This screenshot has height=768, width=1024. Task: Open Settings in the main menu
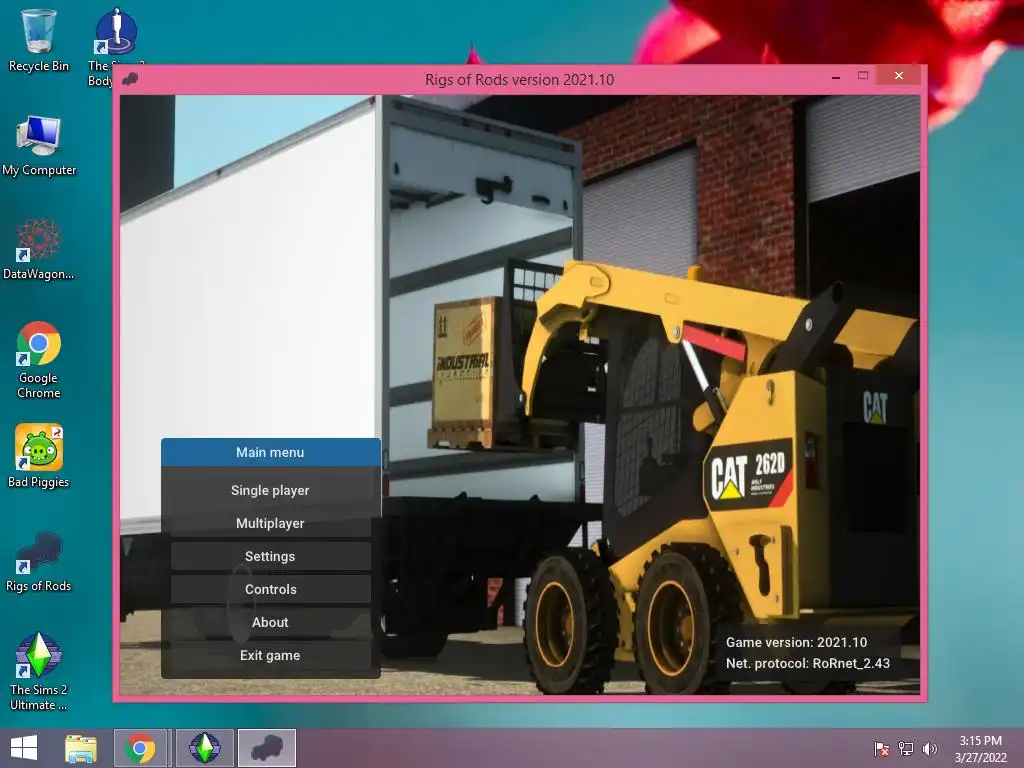click(270, 556)
